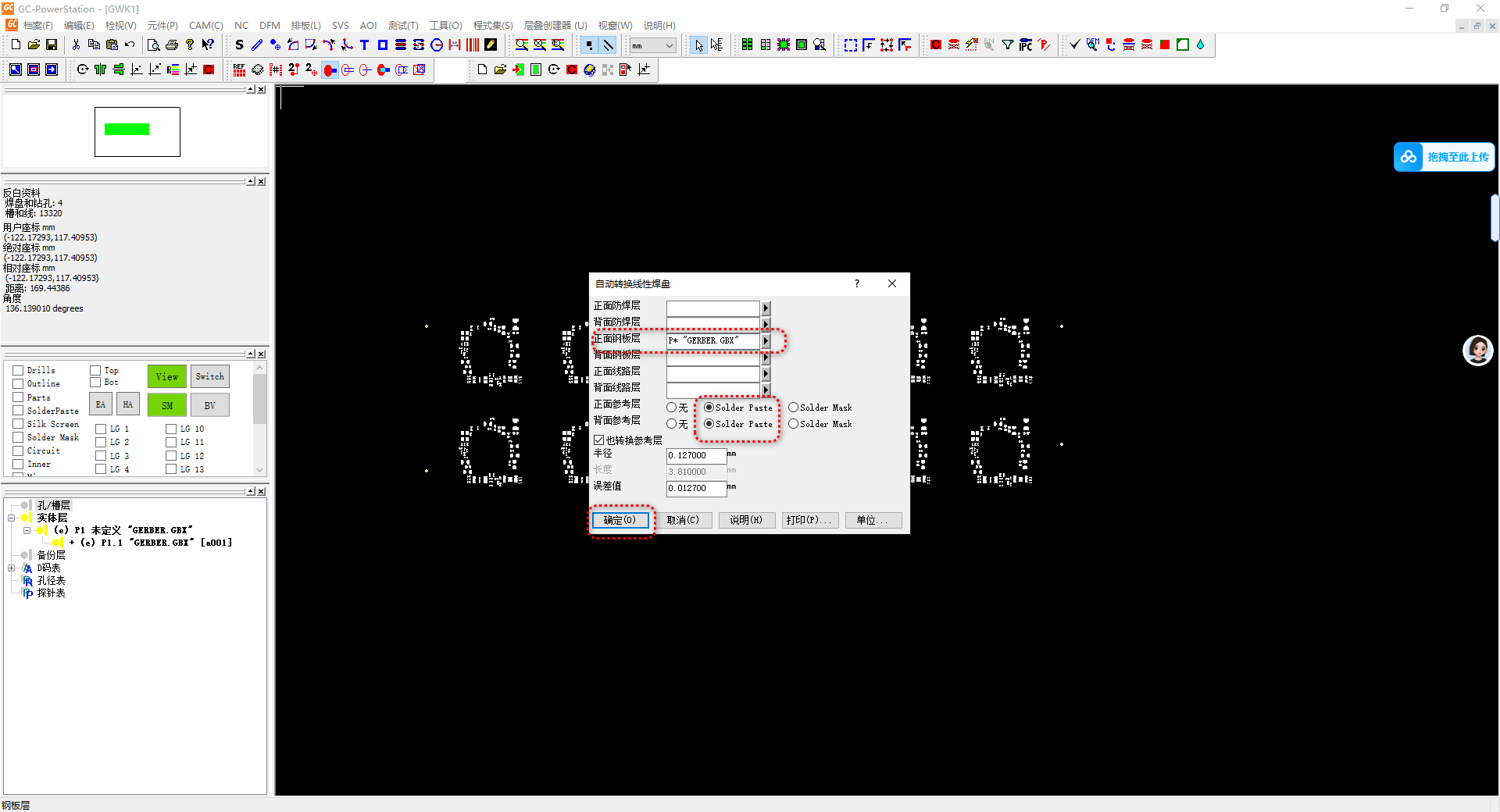Click the IPC netlist icon
The width and height of the screenshot is (1500, 812).
[x=1026, y=45]
